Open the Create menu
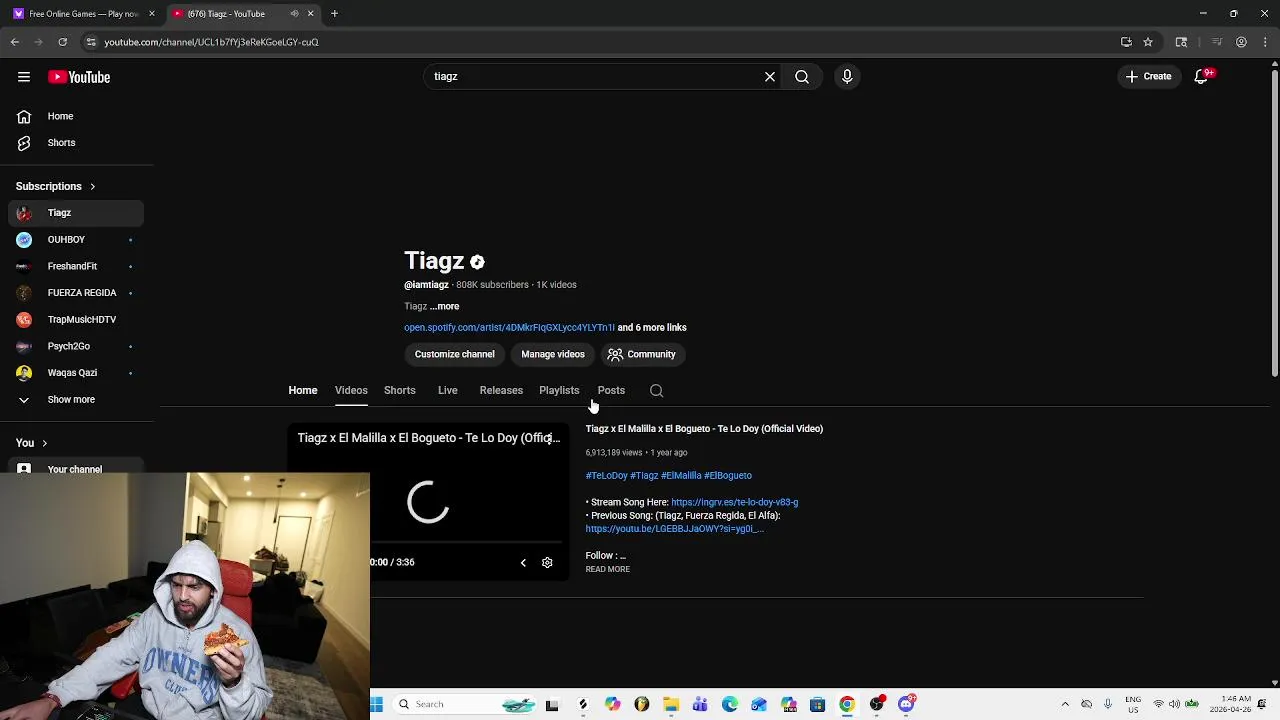The width and height of the screenshot is (1280, 720). 1148,76
